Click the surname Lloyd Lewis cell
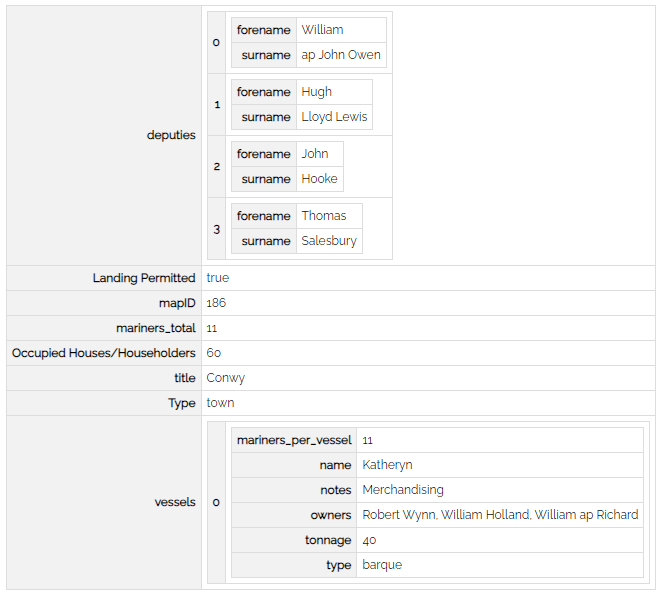 (x=334, y=117)
